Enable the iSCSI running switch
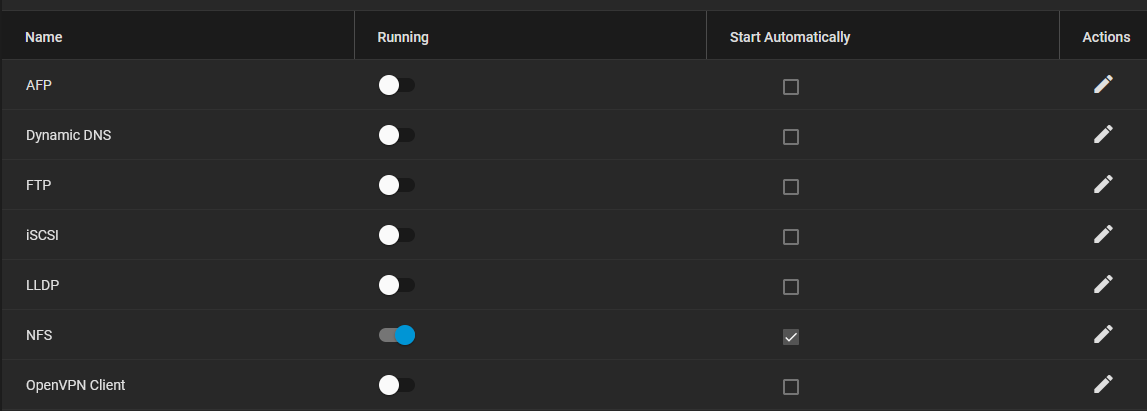This screenshot has width=1147, height=411. (x=396, y=235)
